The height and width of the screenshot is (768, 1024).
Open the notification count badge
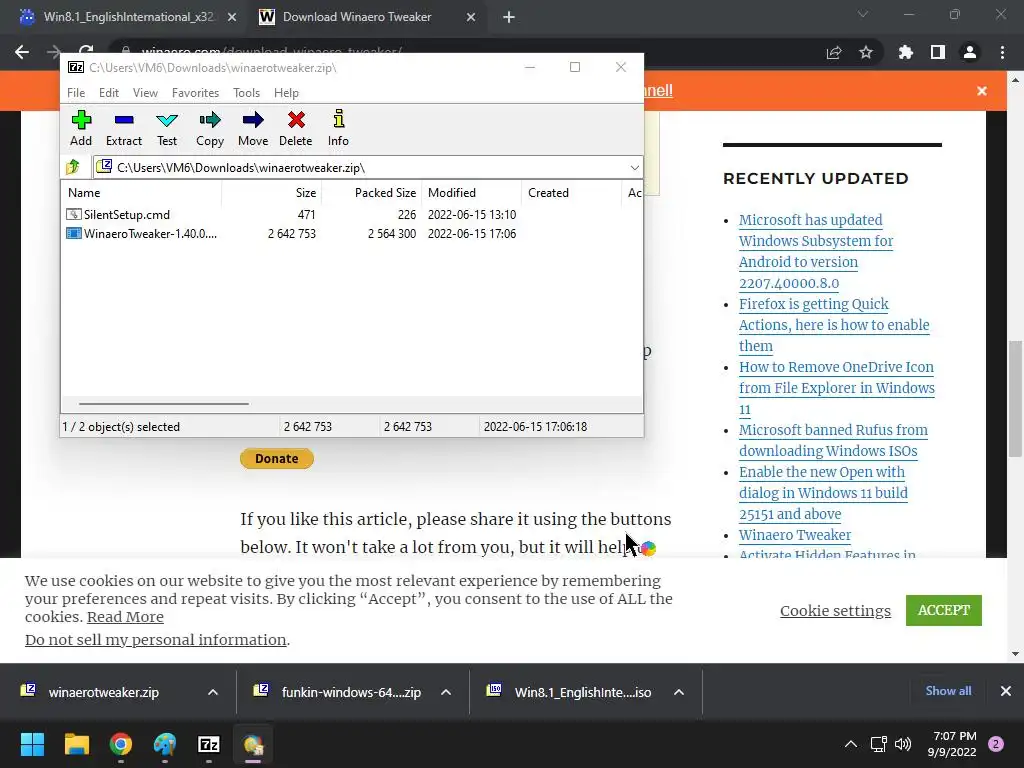coord(996,744)
